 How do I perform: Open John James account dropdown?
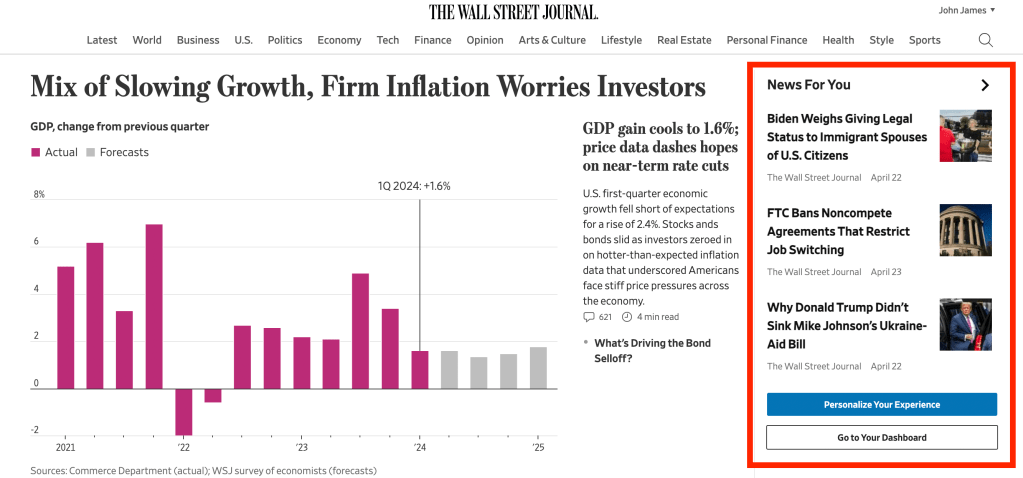967,10
